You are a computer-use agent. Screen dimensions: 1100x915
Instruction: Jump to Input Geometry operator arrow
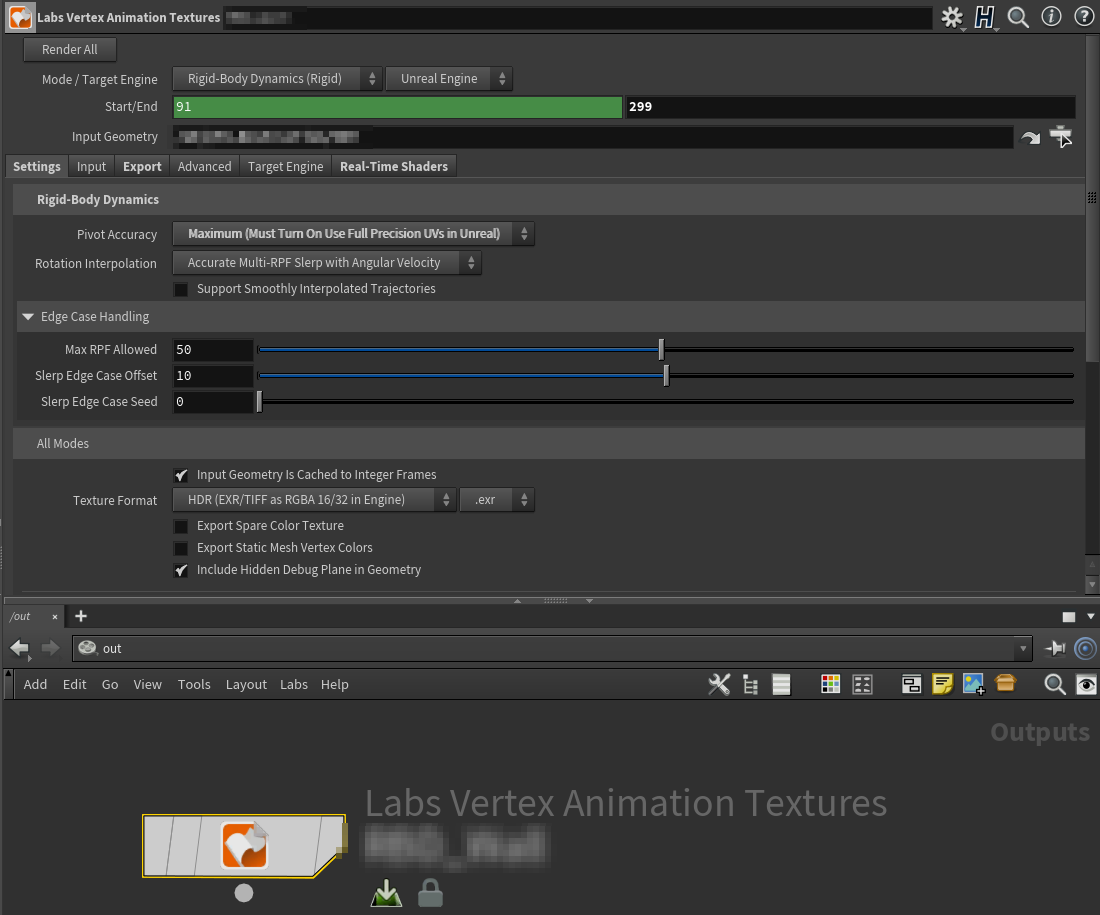click(x=1030, y=138)
